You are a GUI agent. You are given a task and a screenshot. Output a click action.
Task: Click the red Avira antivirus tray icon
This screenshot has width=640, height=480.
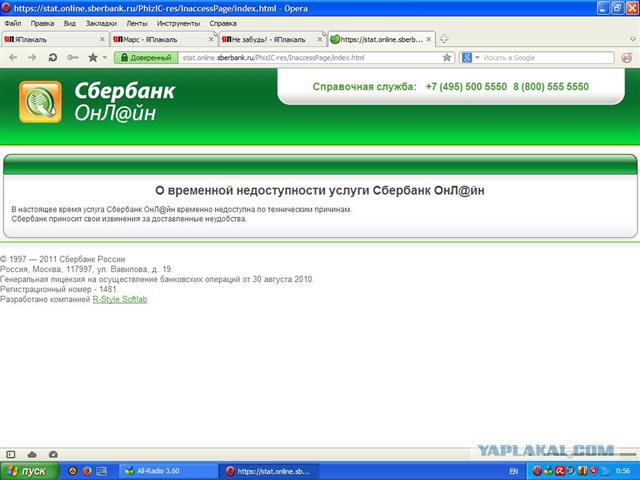560,471
